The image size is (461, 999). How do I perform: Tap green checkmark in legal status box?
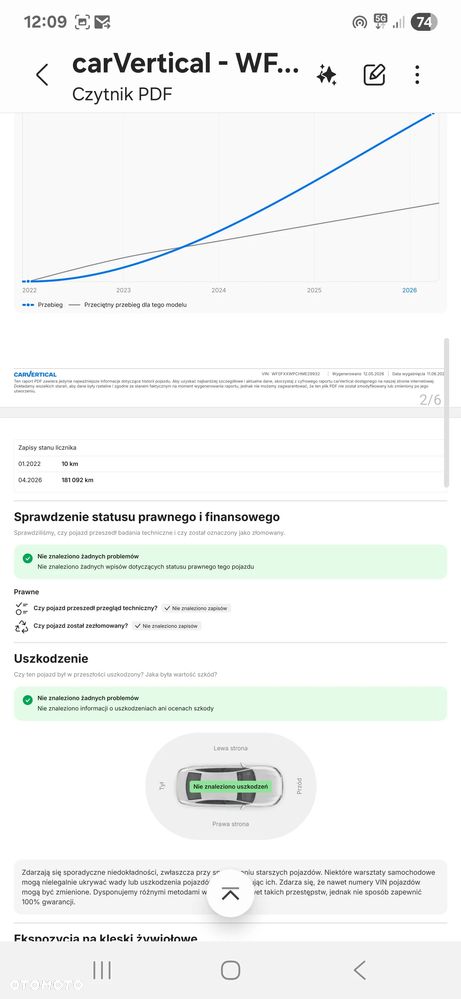click(27, 558)
